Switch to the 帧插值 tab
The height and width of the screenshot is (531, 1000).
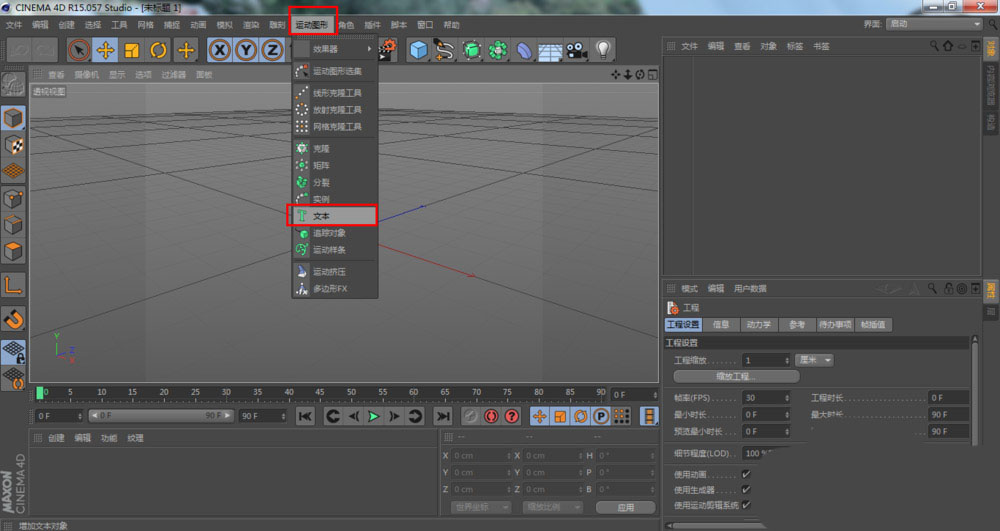873,324
